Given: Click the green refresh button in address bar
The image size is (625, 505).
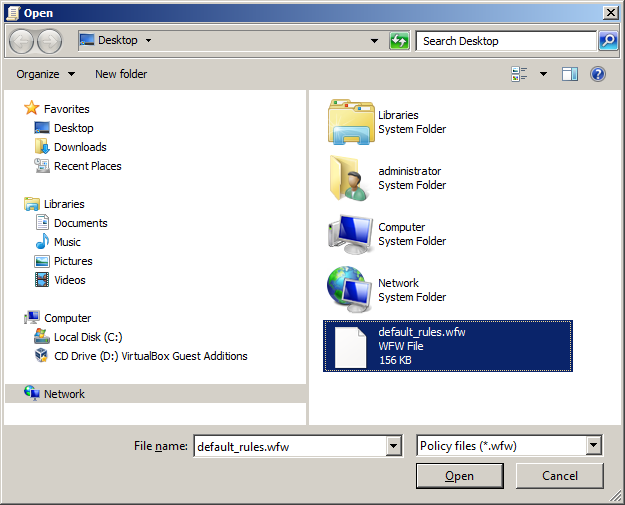Looking at the screenshot, I should point(399,41).
